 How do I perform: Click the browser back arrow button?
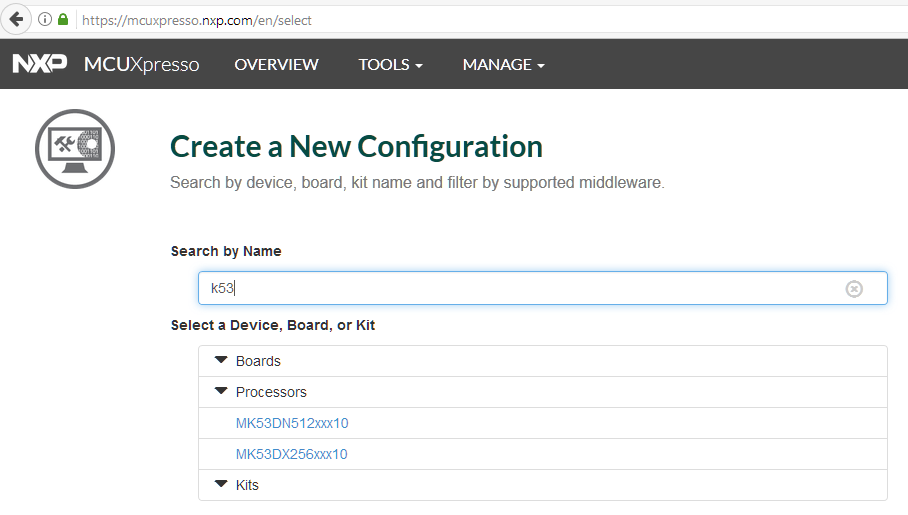point(16,19)
